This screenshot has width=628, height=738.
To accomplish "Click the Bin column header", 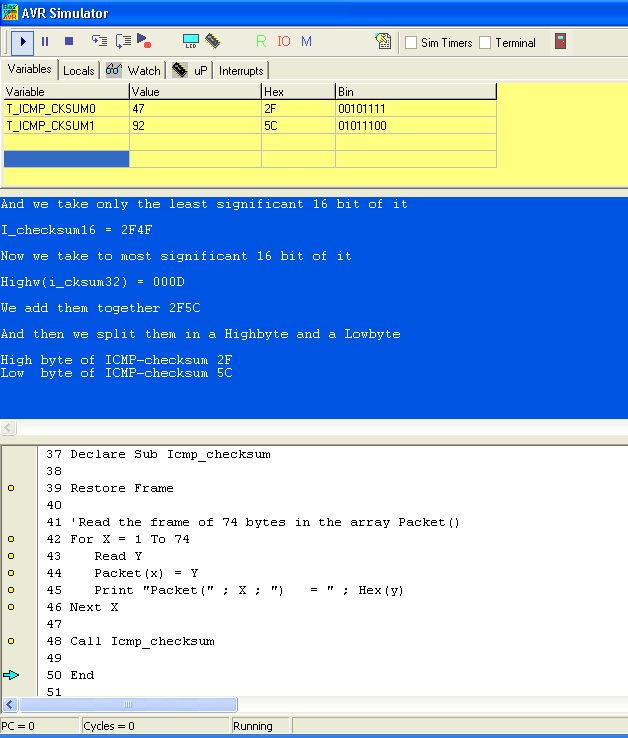I will click(416, 91).
